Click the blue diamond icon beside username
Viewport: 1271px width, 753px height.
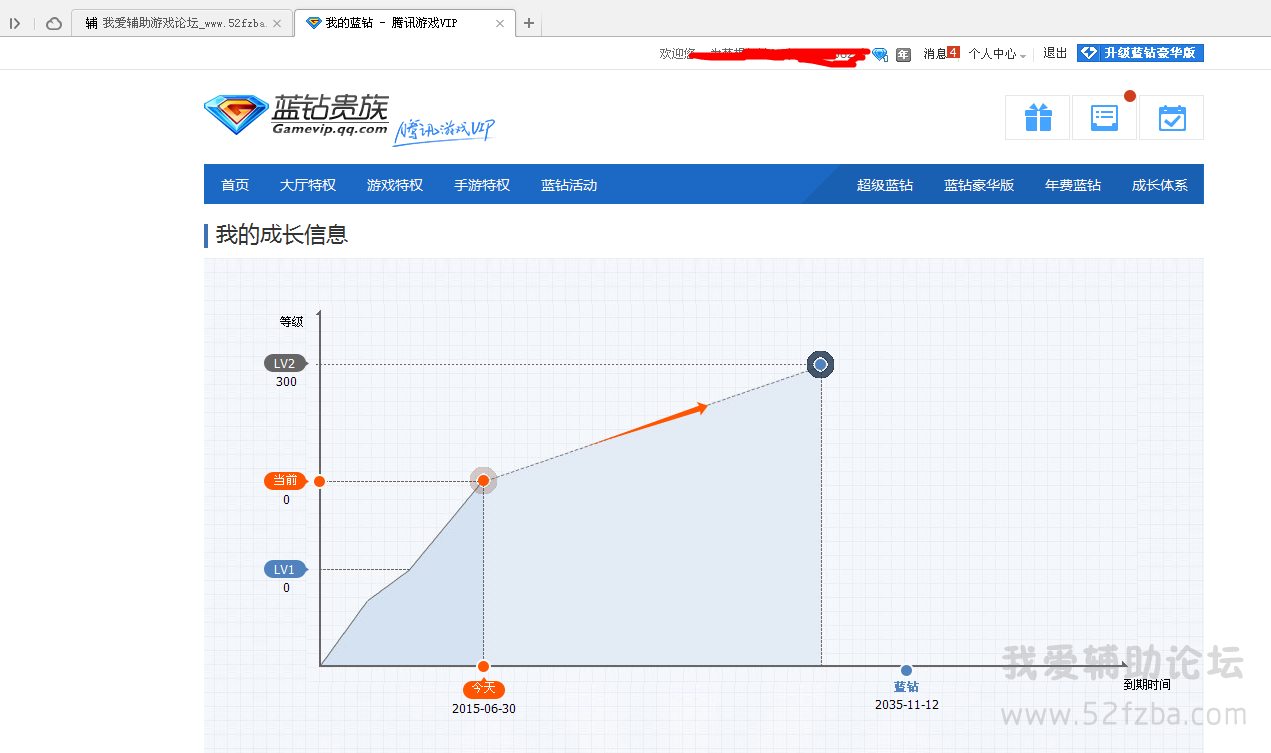pyautogui.click(x=880, y=54)
